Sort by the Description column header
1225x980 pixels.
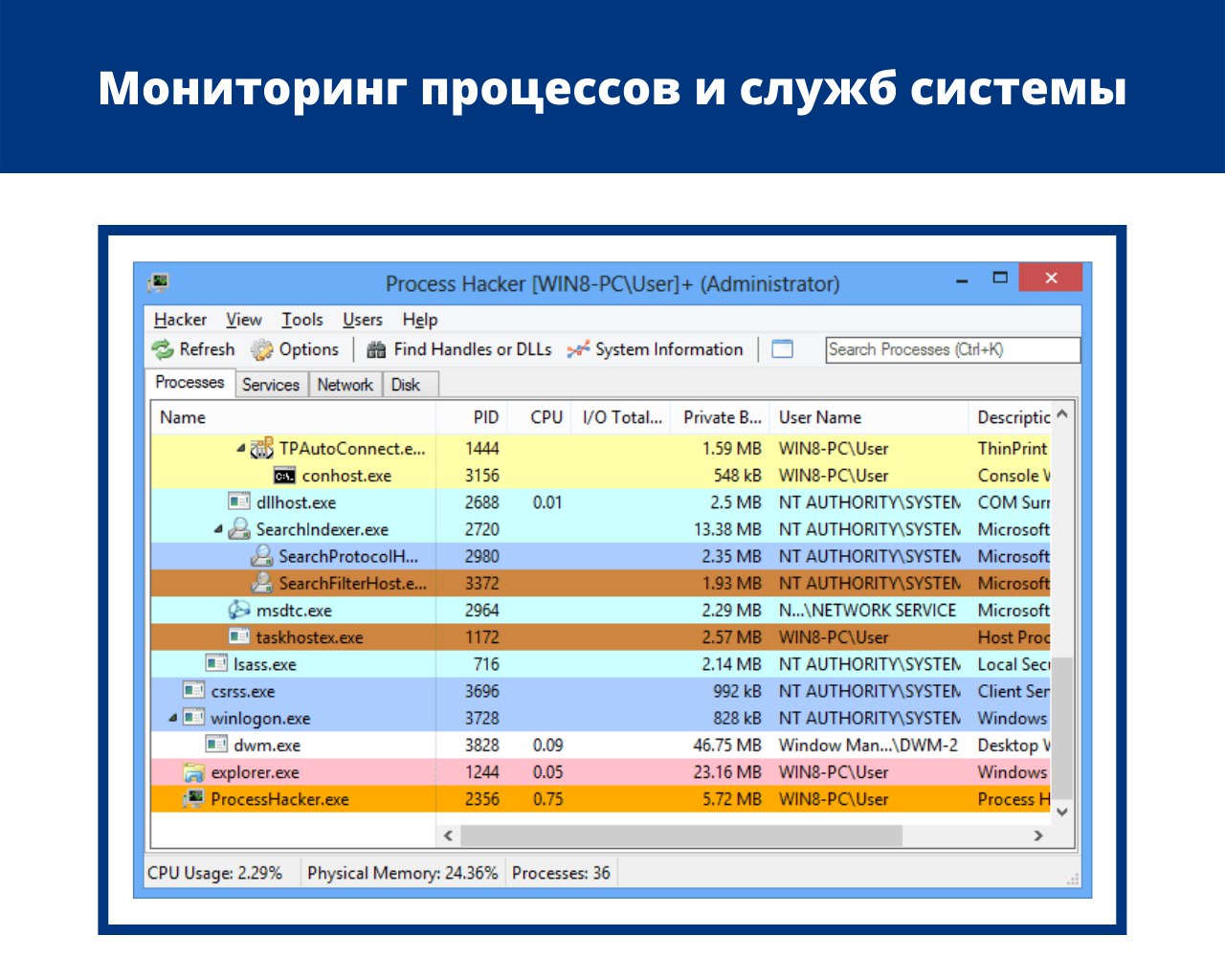coord(1011,417)
